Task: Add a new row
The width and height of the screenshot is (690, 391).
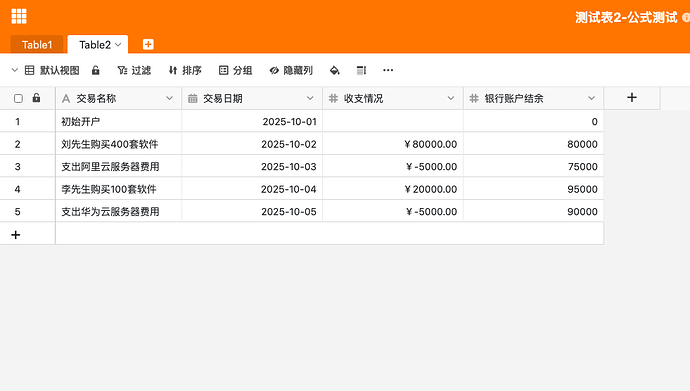Action: pyautogui.click(x=16, y=235)
